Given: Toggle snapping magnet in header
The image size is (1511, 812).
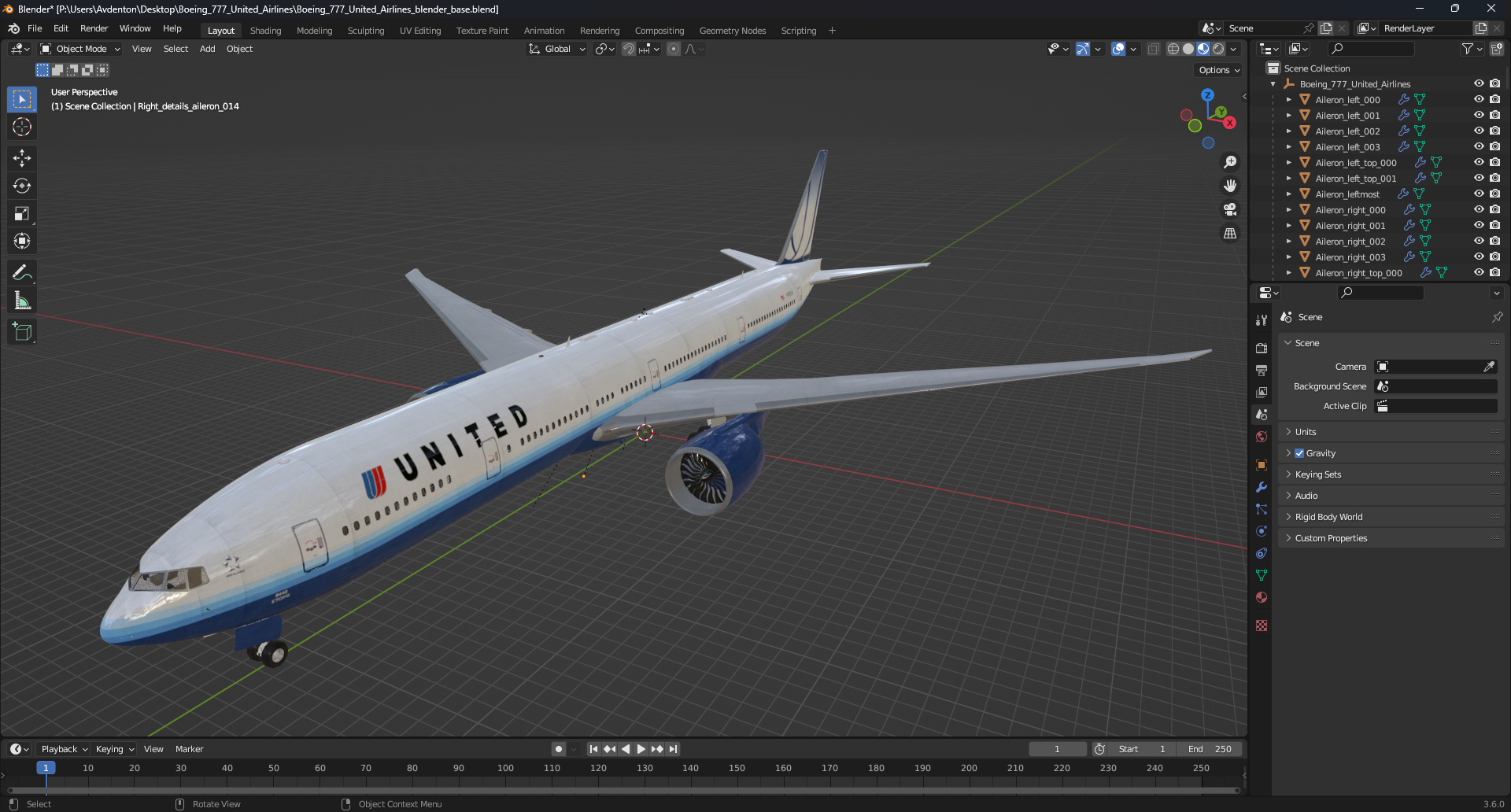Looking at the screenshot, I should 629,49.
